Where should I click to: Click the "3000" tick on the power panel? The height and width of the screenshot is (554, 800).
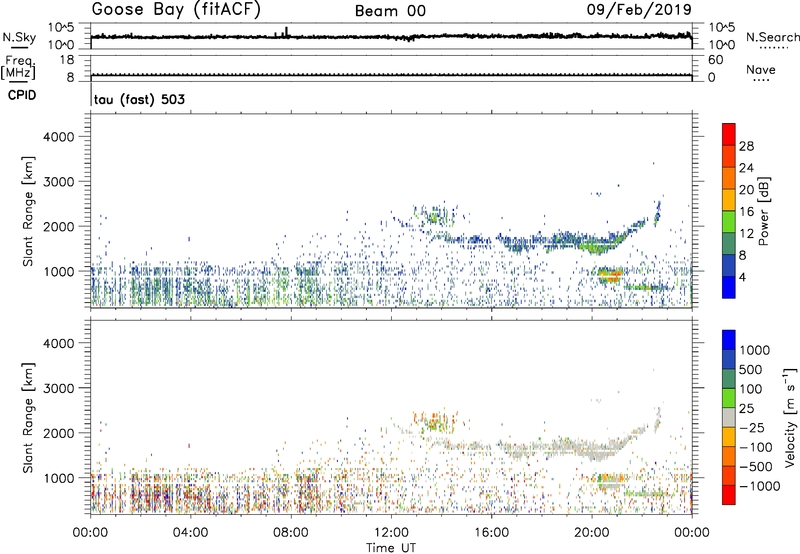coord(58,182)
